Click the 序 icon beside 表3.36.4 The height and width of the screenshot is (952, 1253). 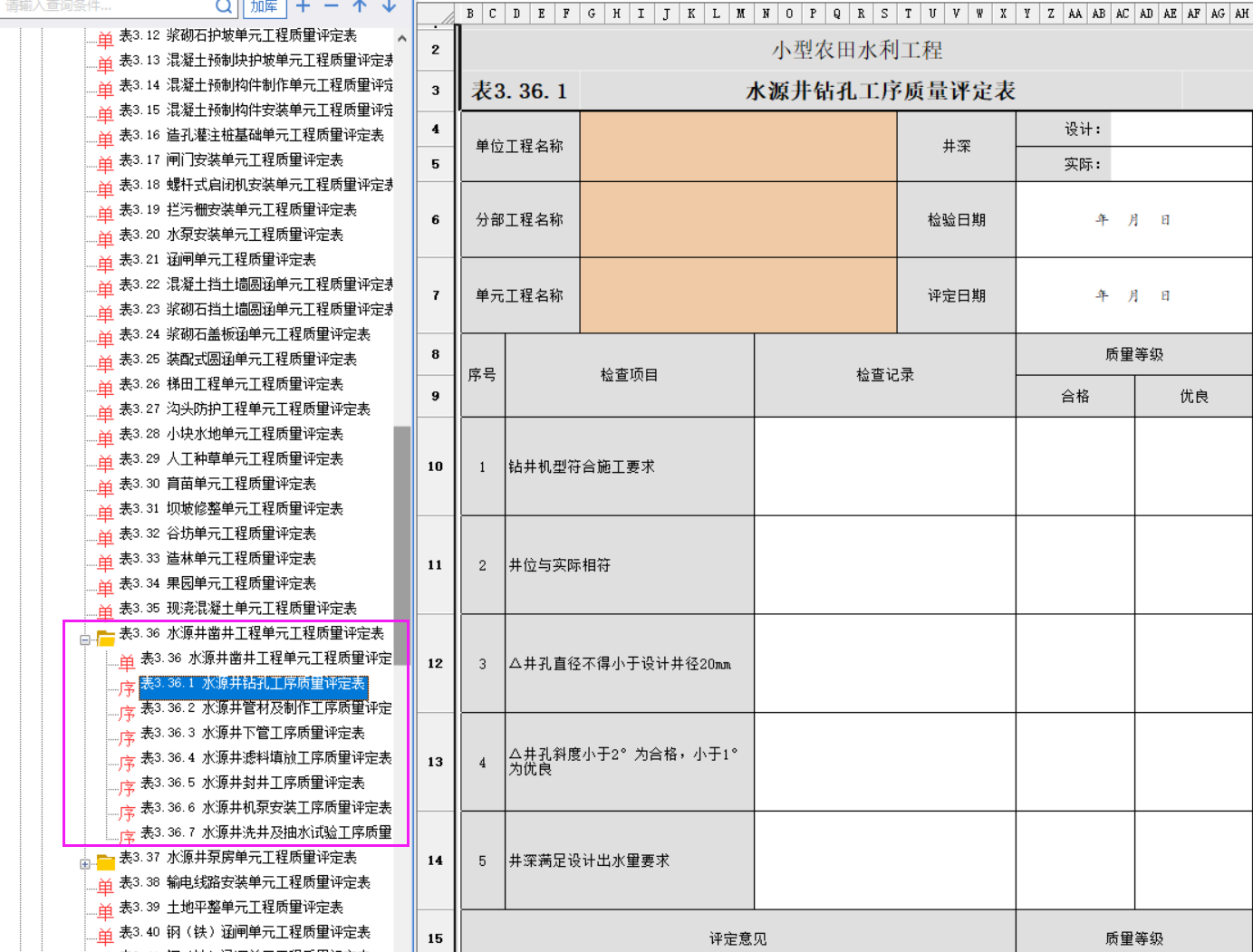pyautogui.click(x=127, y=762)
